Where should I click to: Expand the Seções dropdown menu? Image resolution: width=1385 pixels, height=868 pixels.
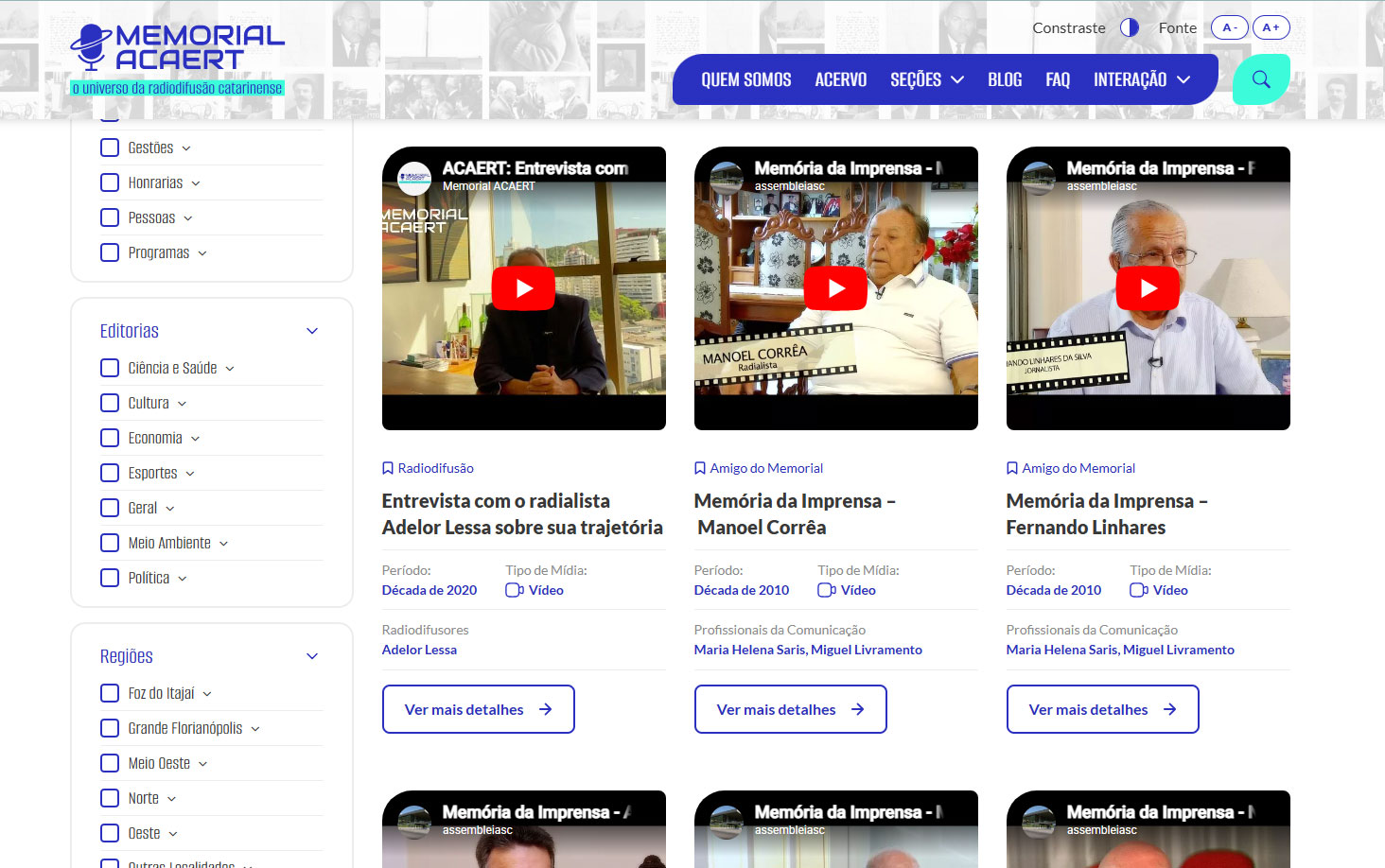click(x=926, y=79)
